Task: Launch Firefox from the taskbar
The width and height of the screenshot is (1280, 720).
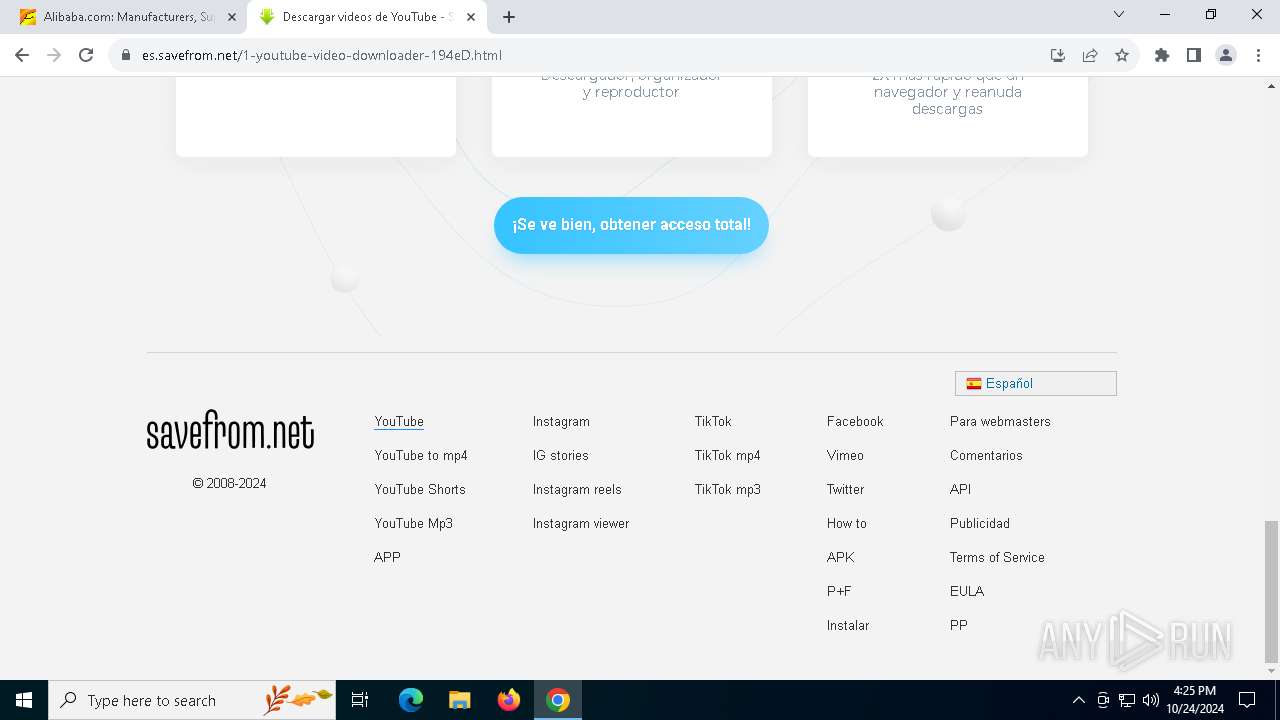Action: pos(508,700)
